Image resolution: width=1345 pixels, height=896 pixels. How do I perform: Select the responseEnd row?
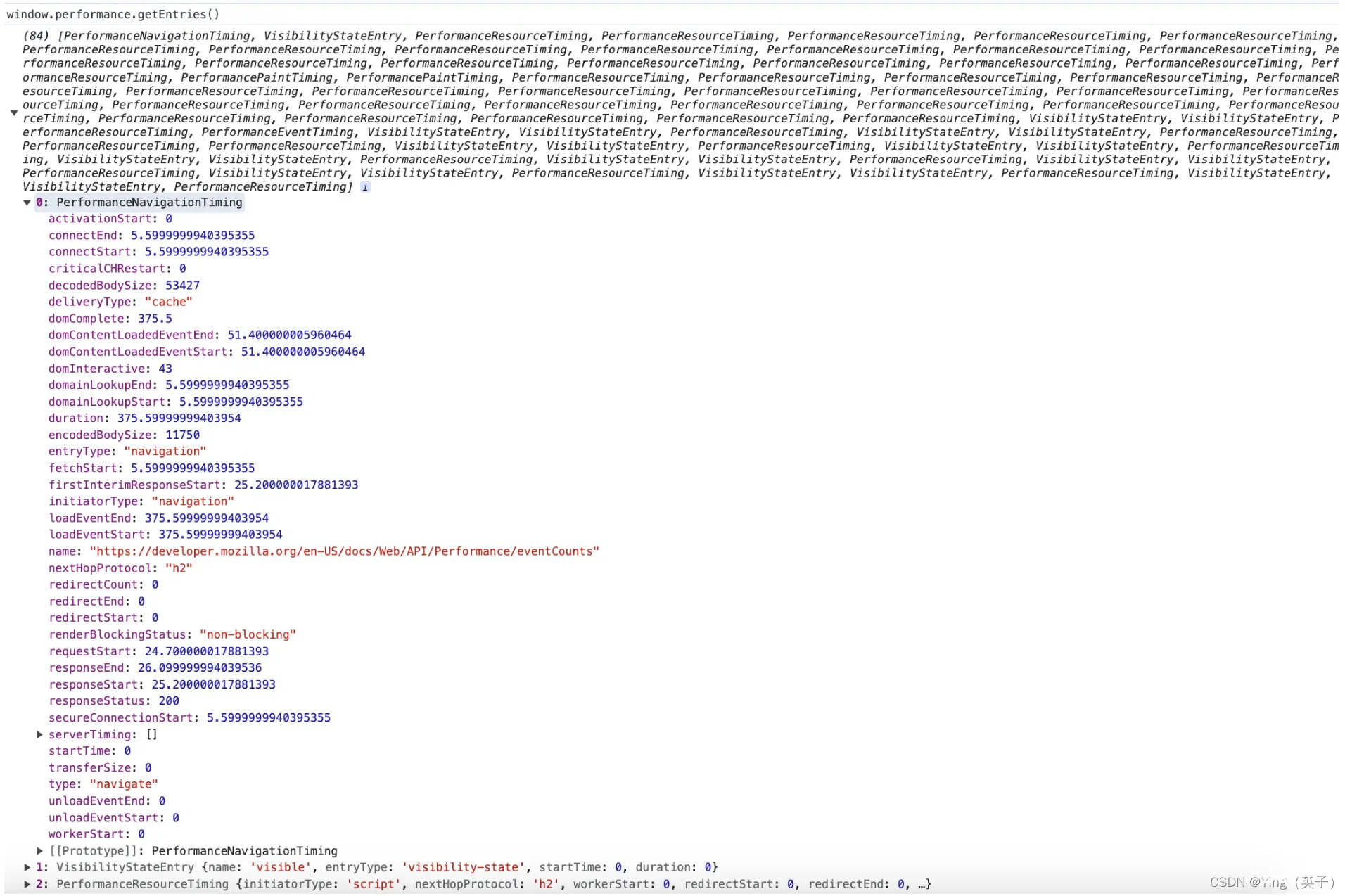pyautogui.click(x=155, y=667)
